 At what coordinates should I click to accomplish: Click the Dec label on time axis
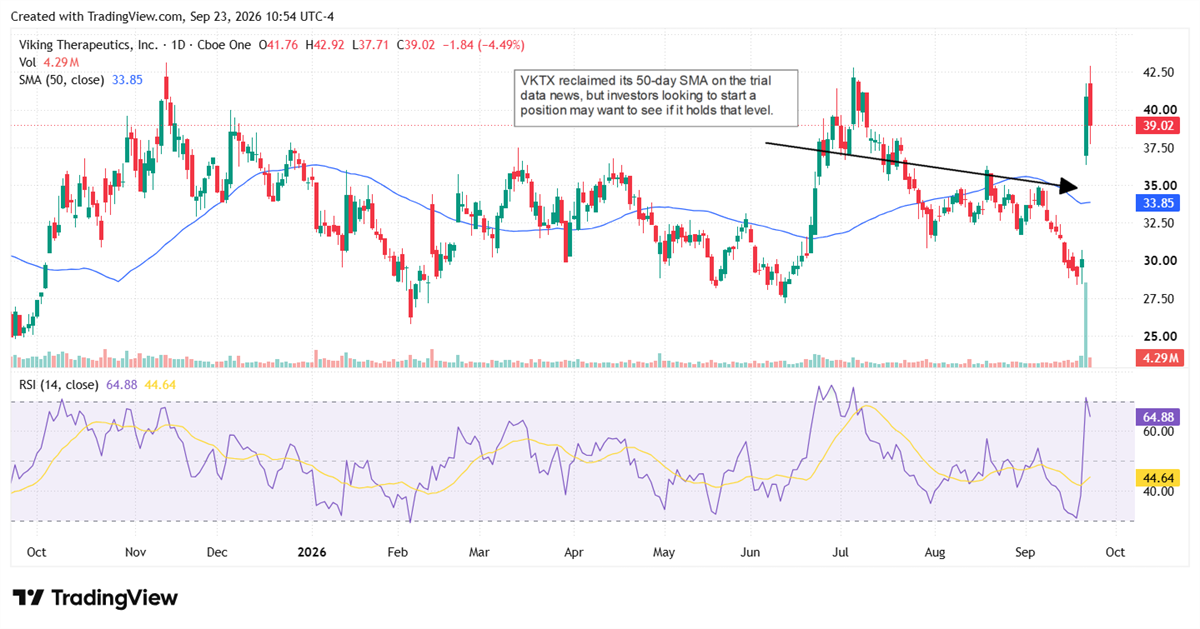click(217, 551)
